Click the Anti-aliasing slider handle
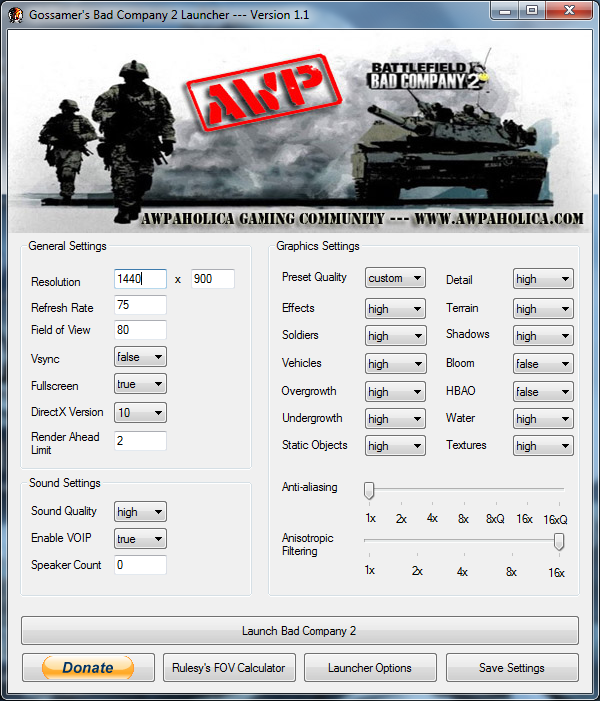This screenshot has height=701, width=600. 369,490
